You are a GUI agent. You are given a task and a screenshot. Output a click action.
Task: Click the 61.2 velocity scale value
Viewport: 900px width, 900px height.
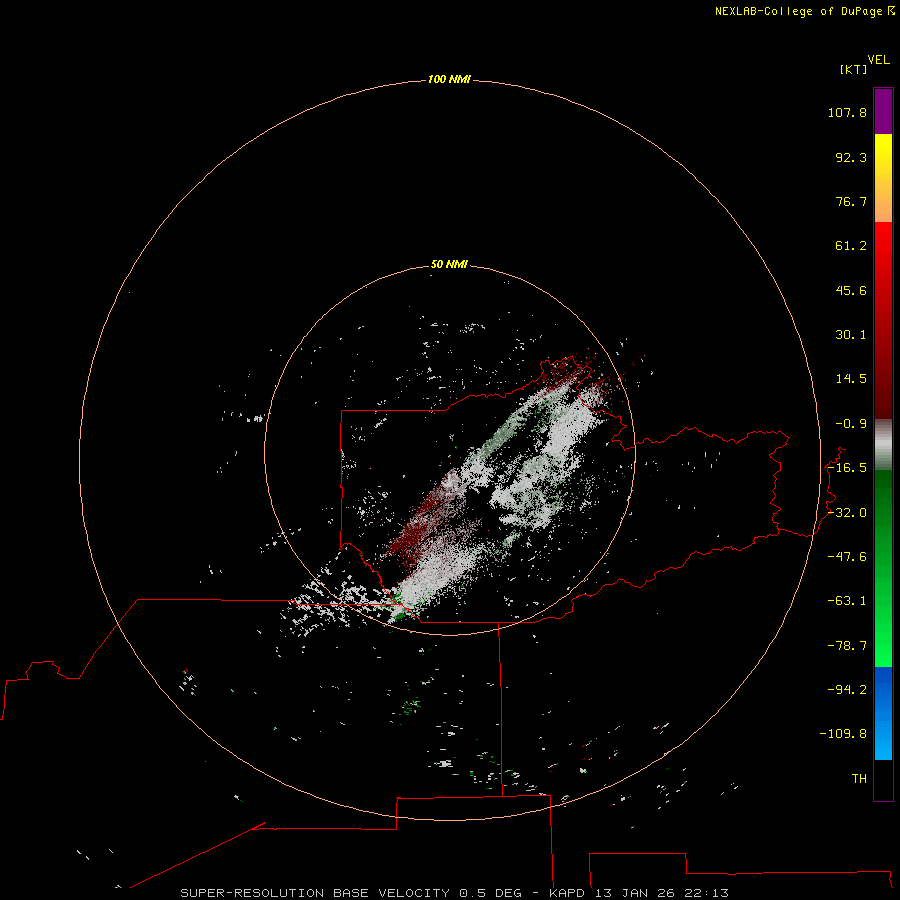tap(851, 246)
